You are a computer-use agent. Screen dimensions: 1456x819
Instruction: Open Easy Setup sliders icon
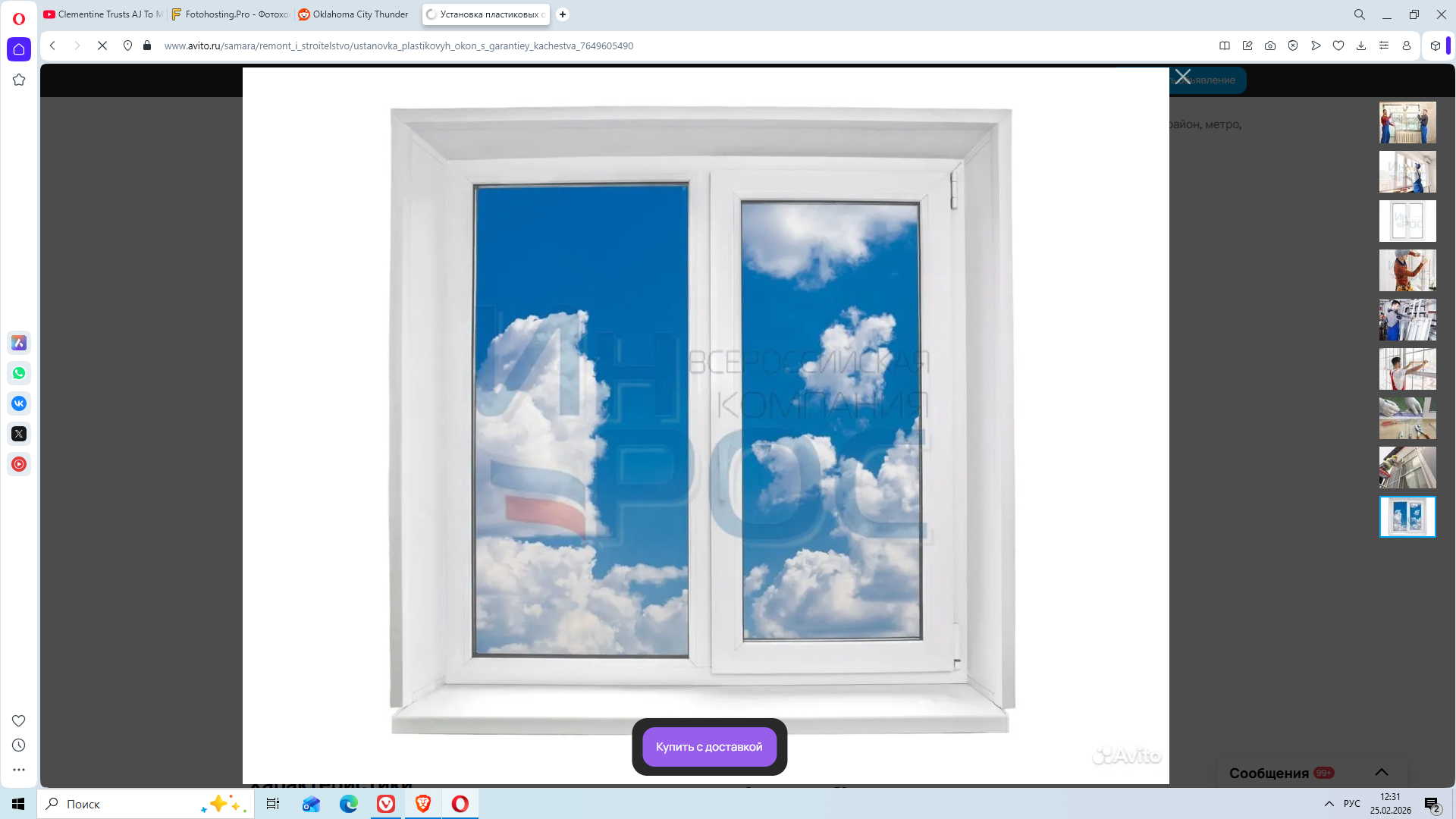pos(1384,45)
